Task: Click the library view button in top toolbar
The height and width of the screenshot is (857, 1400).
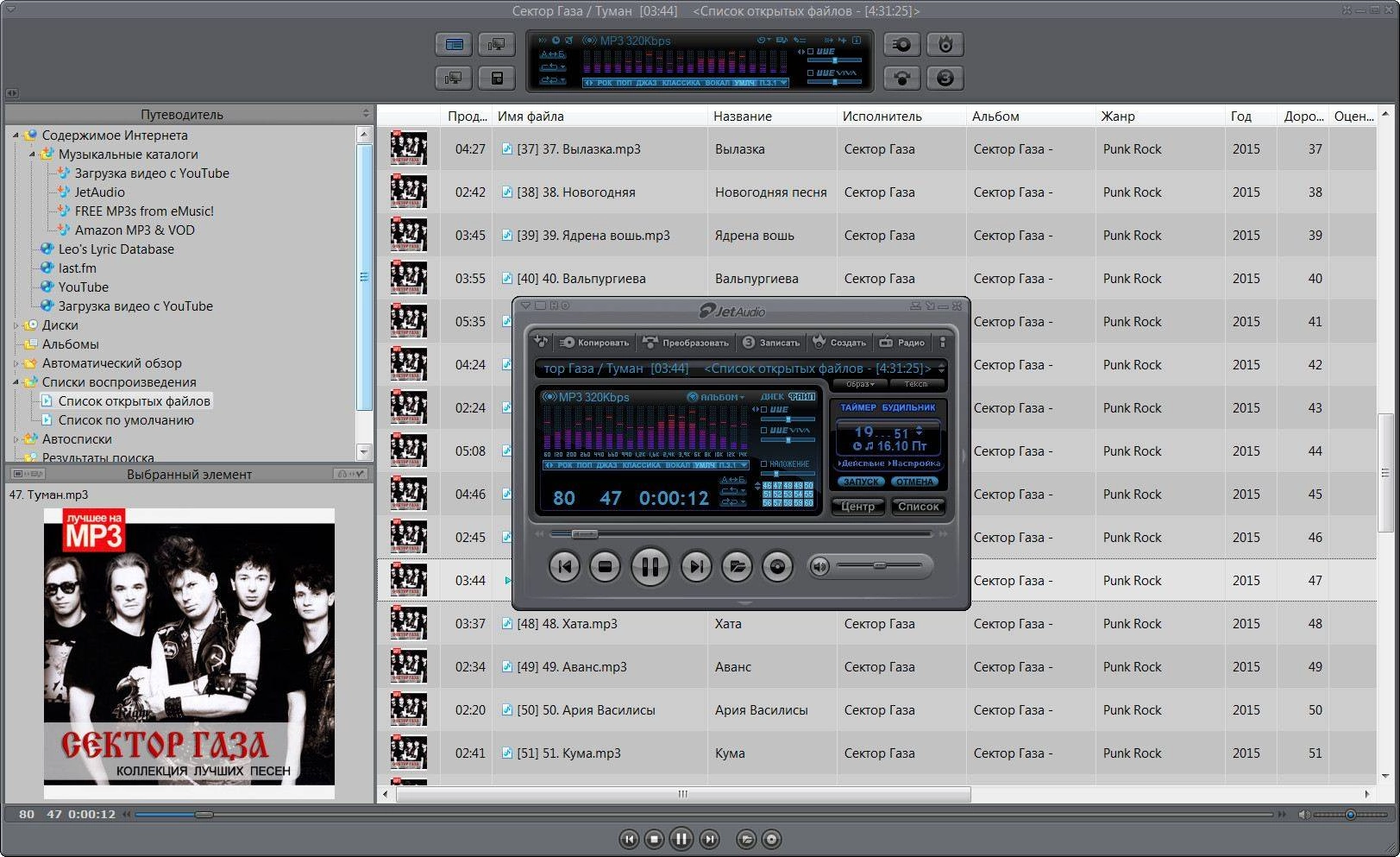Action: click(454, 44)
